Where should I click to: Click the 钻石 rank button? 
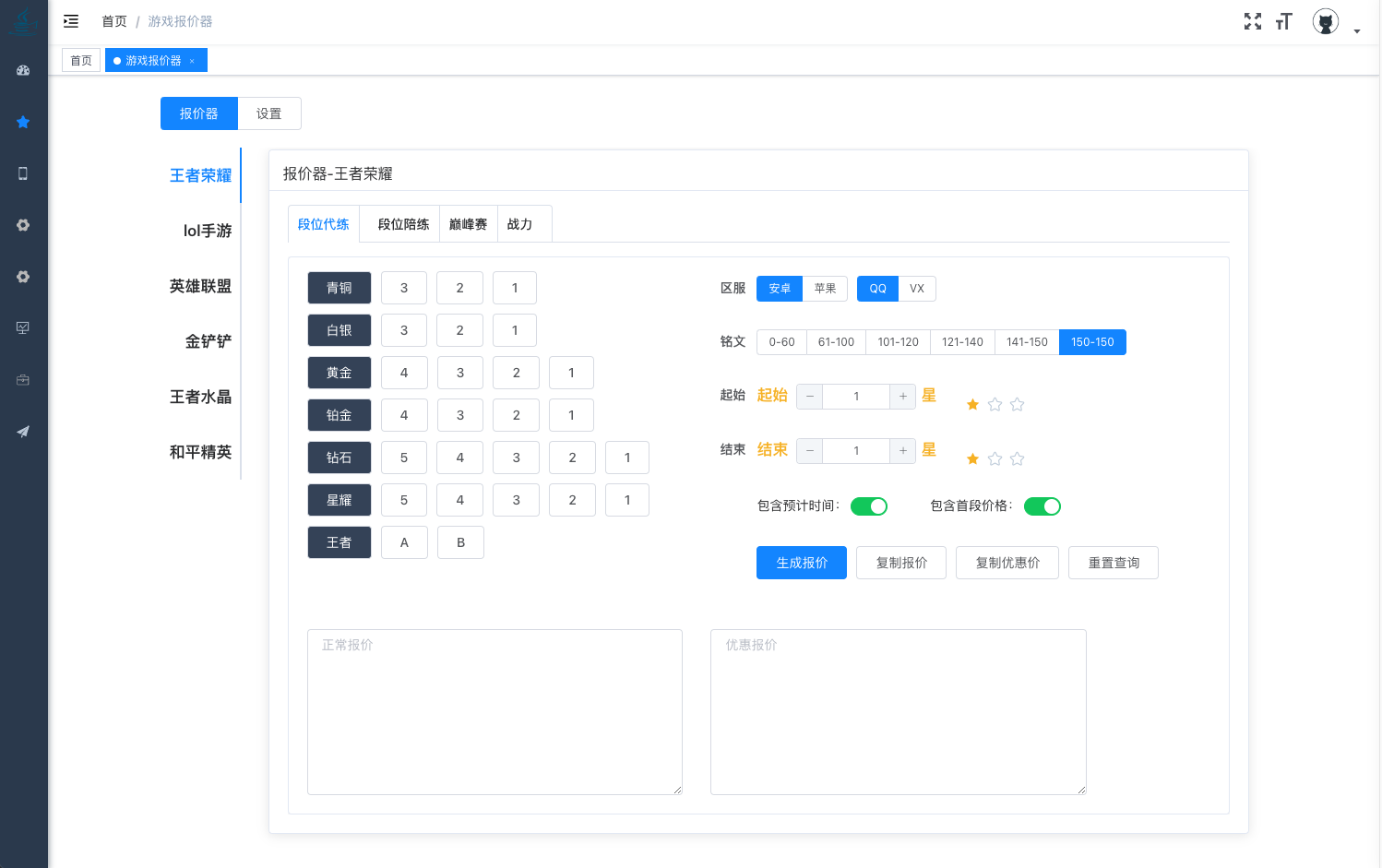[x=340, y=458]
